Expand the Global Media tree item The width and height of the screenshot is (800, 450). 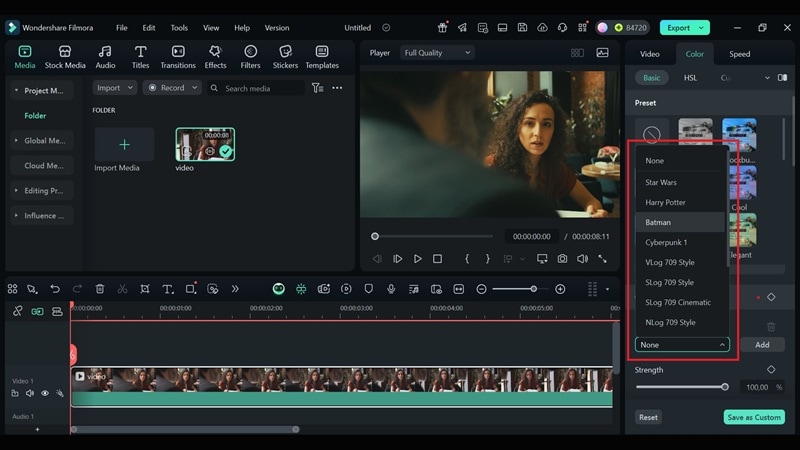click(x=16, y=140)
